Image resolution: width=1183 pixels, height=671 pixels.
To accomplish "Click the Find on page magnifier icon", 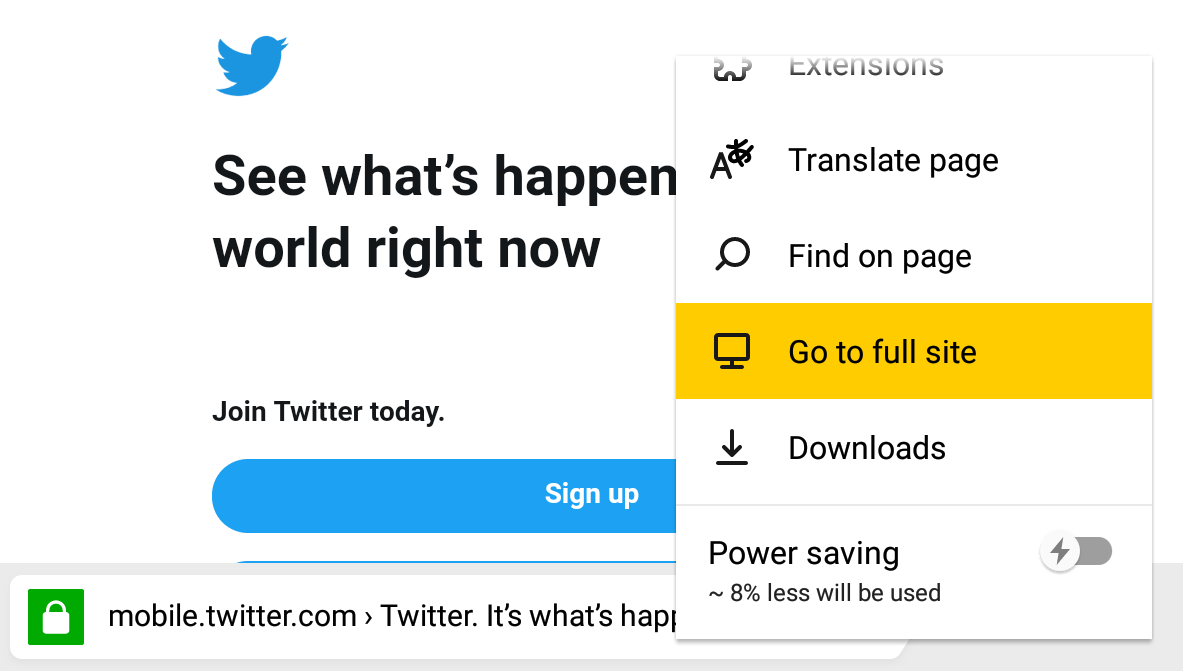I will click(731, 256).
